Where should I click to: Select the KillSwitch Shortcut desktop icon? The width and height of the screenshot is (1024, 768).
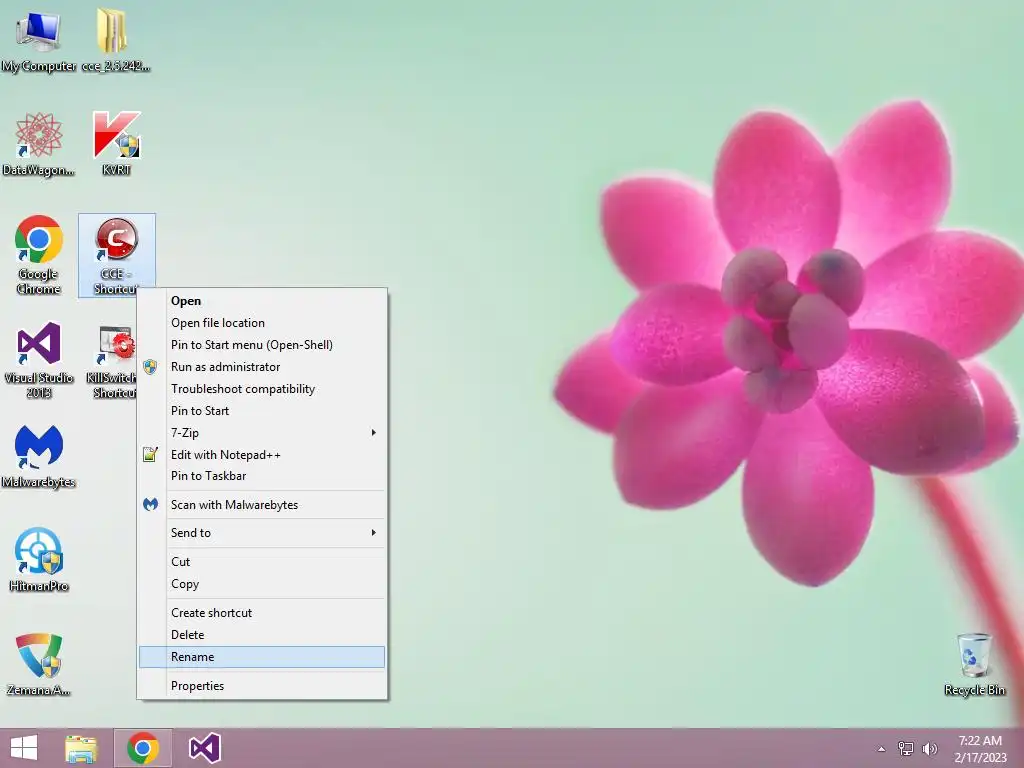coord(112,360)
